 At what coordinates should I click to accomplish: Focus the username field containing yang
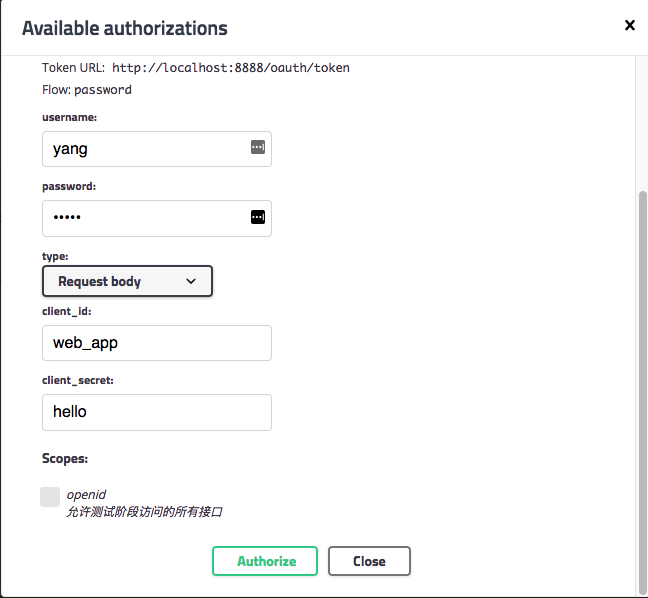(x=145, y=149)
